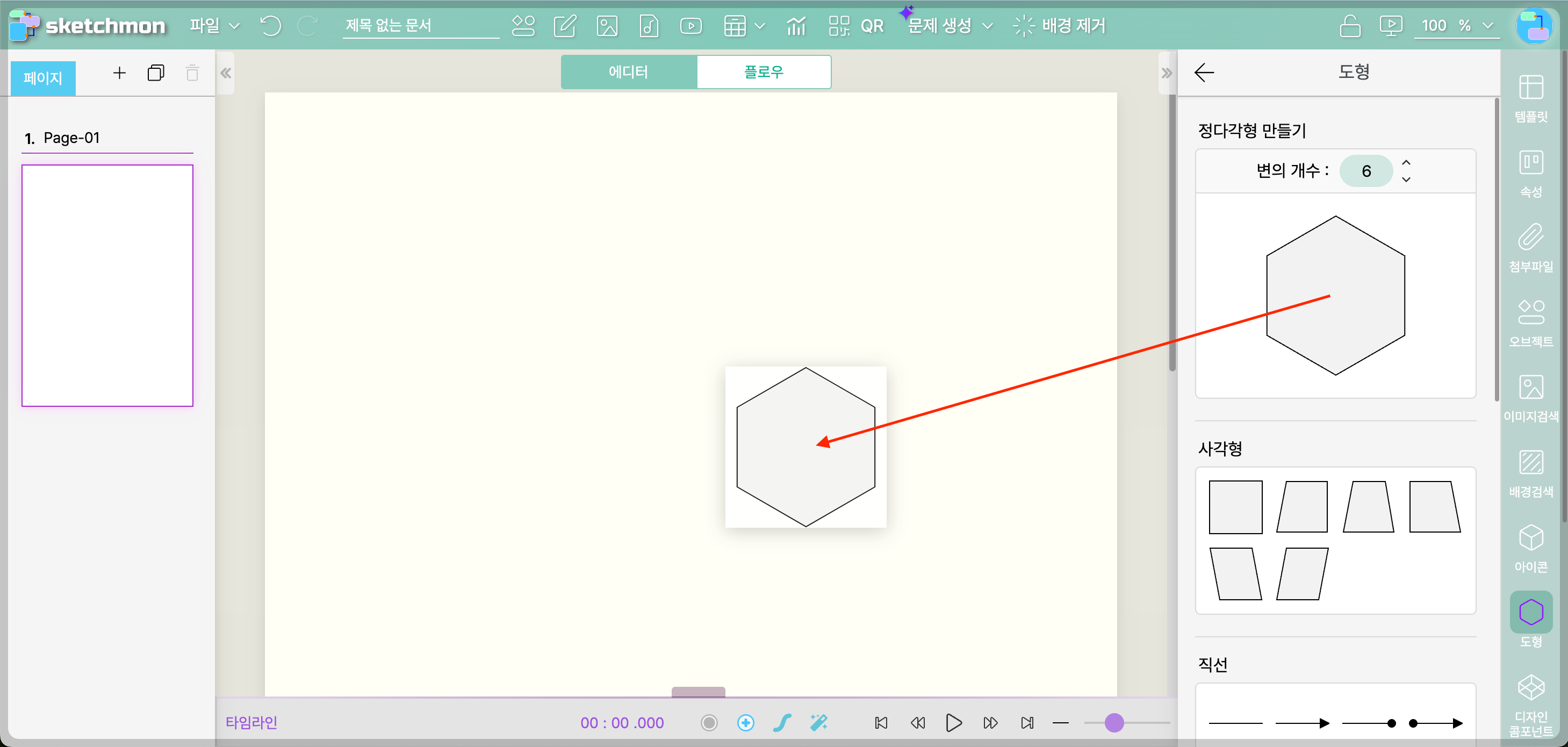This screenshot has width=1568, height=747.
Task: Select the Page-01 thumbnail
Action: click(107, 285)
